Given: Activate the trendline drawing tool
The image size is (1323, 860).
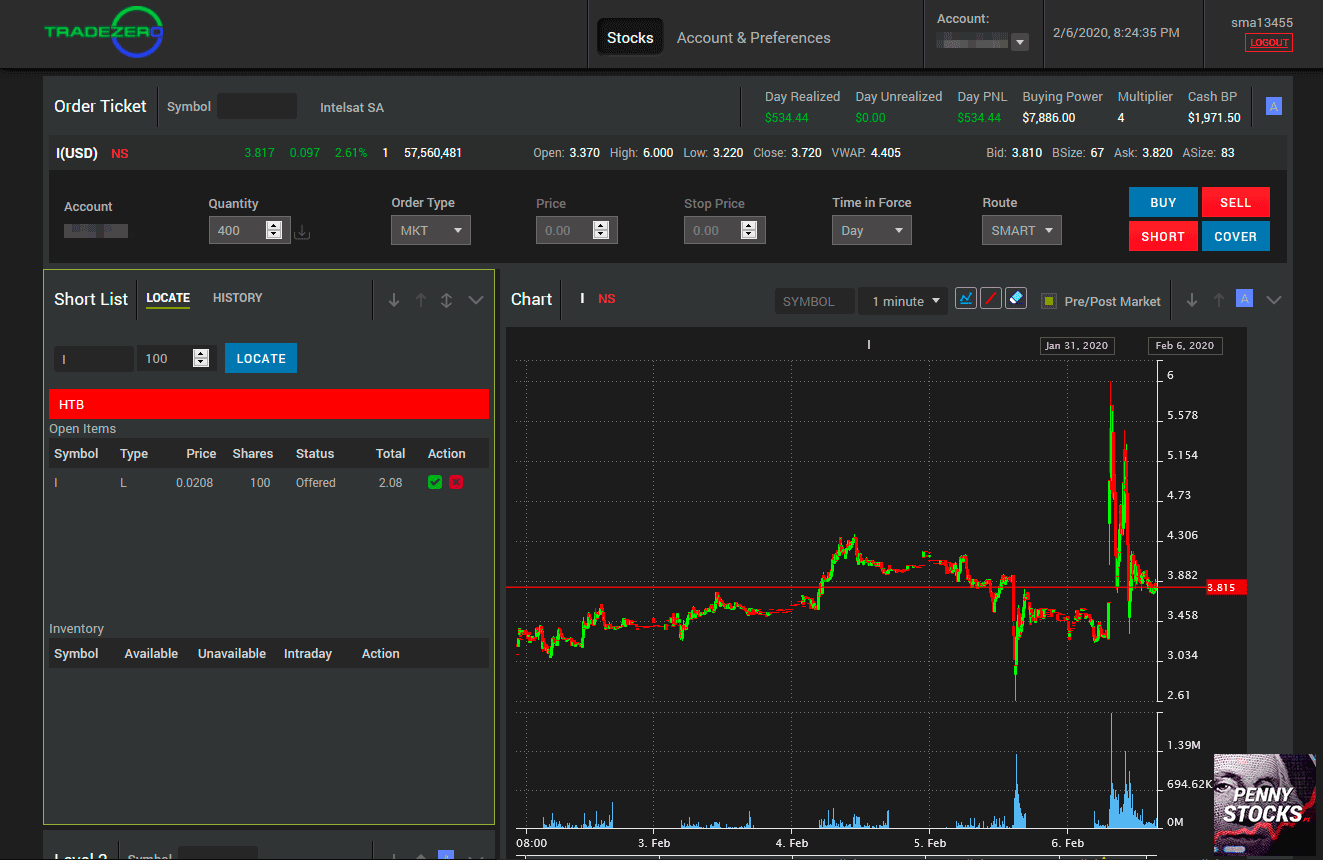Looking at the screenshot, I should (x=990, y=297).
